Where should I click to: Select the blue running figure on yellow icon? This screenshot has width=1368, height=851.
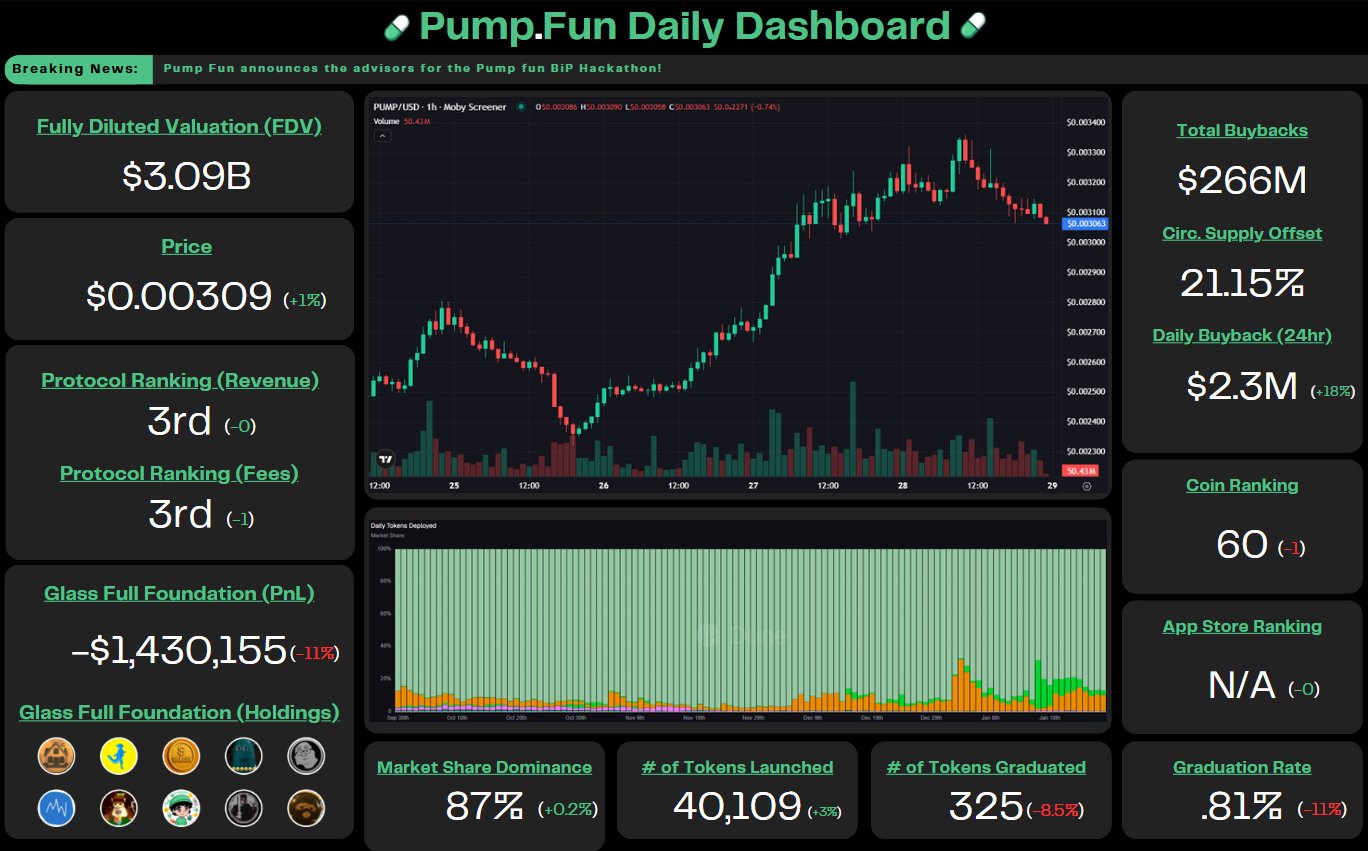[119, 756]
